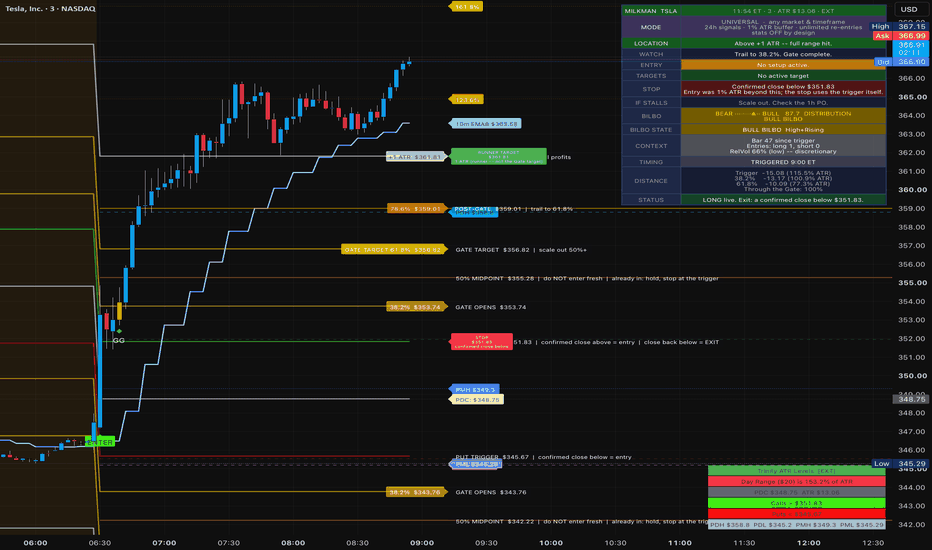Select the PMH $349.3 blue tag
Image resolution: width=932 pixels, height=550 pixels.
click(475, 389)
